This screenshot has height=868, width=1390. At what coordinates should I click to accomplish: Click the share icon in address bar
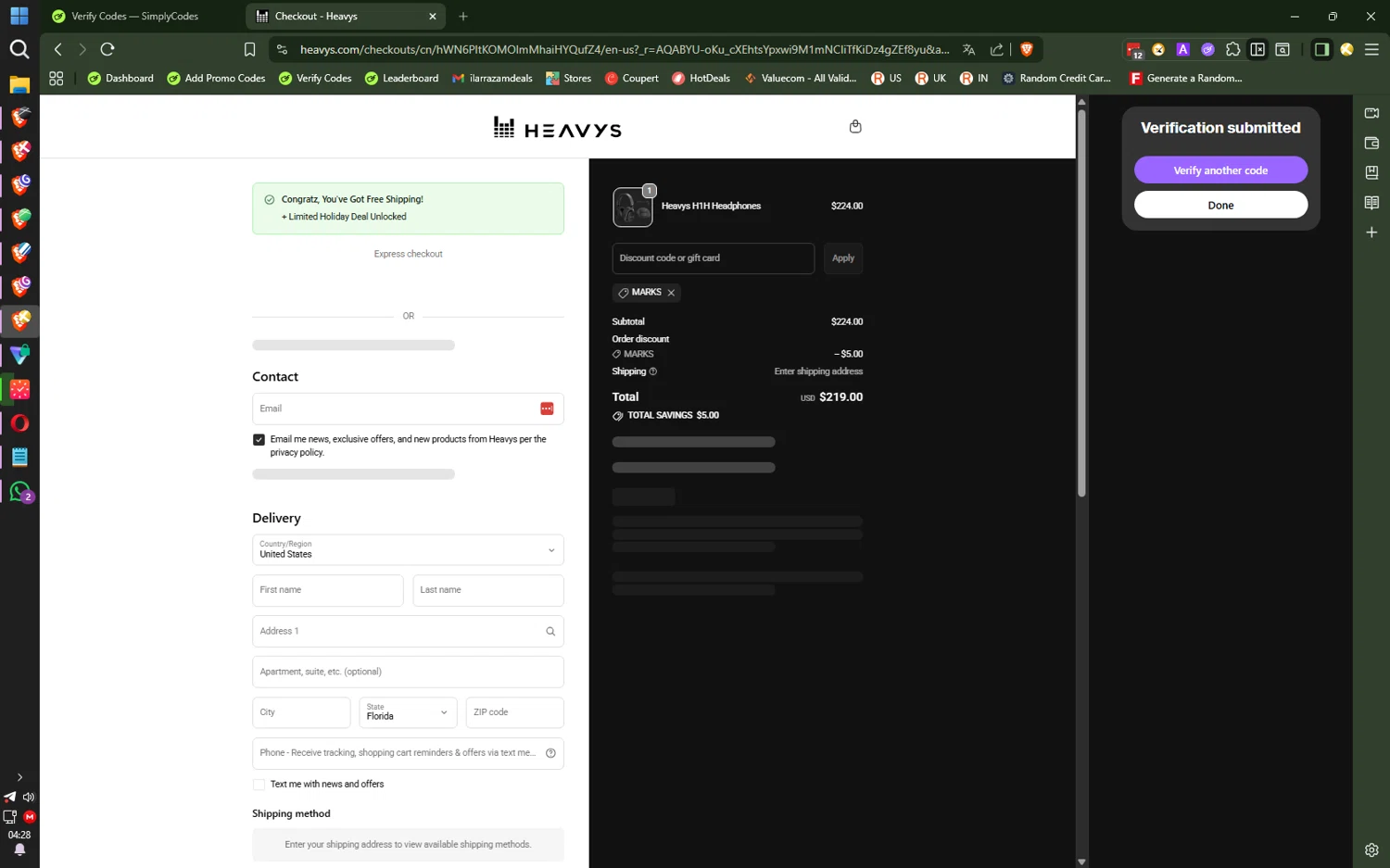click(997, 49)
